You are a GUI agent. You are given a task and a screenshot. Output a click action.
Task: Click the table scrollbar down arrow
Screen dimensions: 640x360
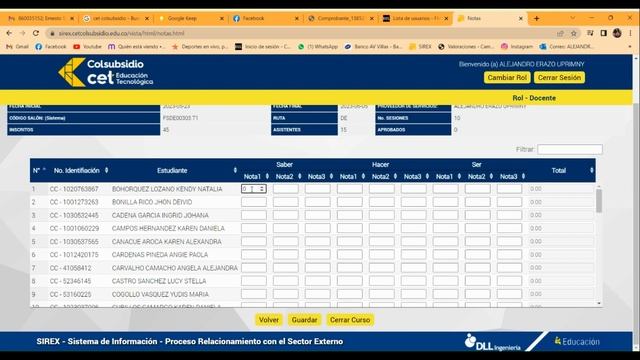point(599,303)
